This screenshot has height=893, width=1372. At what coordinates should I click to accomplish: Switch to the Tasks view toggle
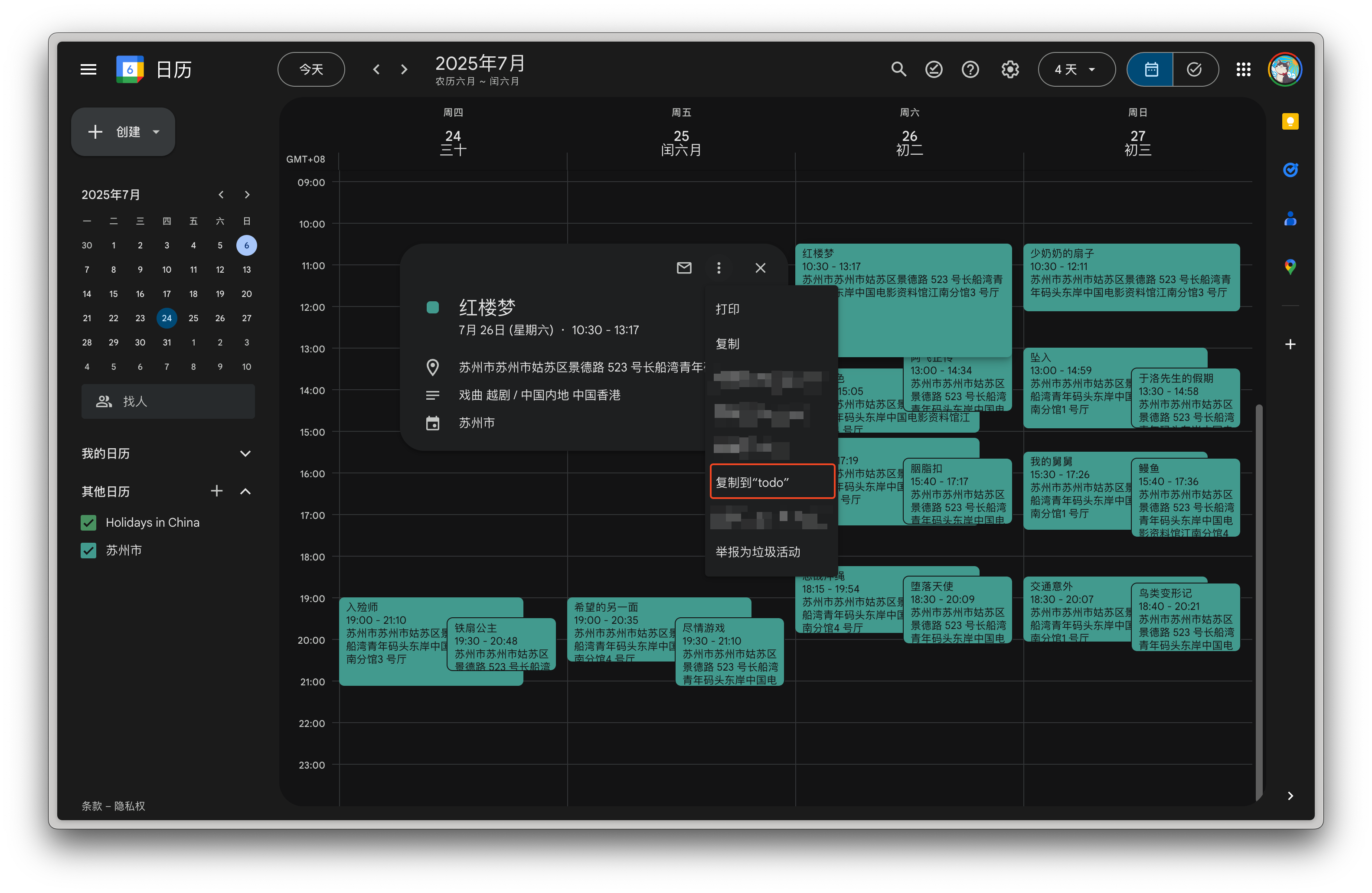point(1195,70)
